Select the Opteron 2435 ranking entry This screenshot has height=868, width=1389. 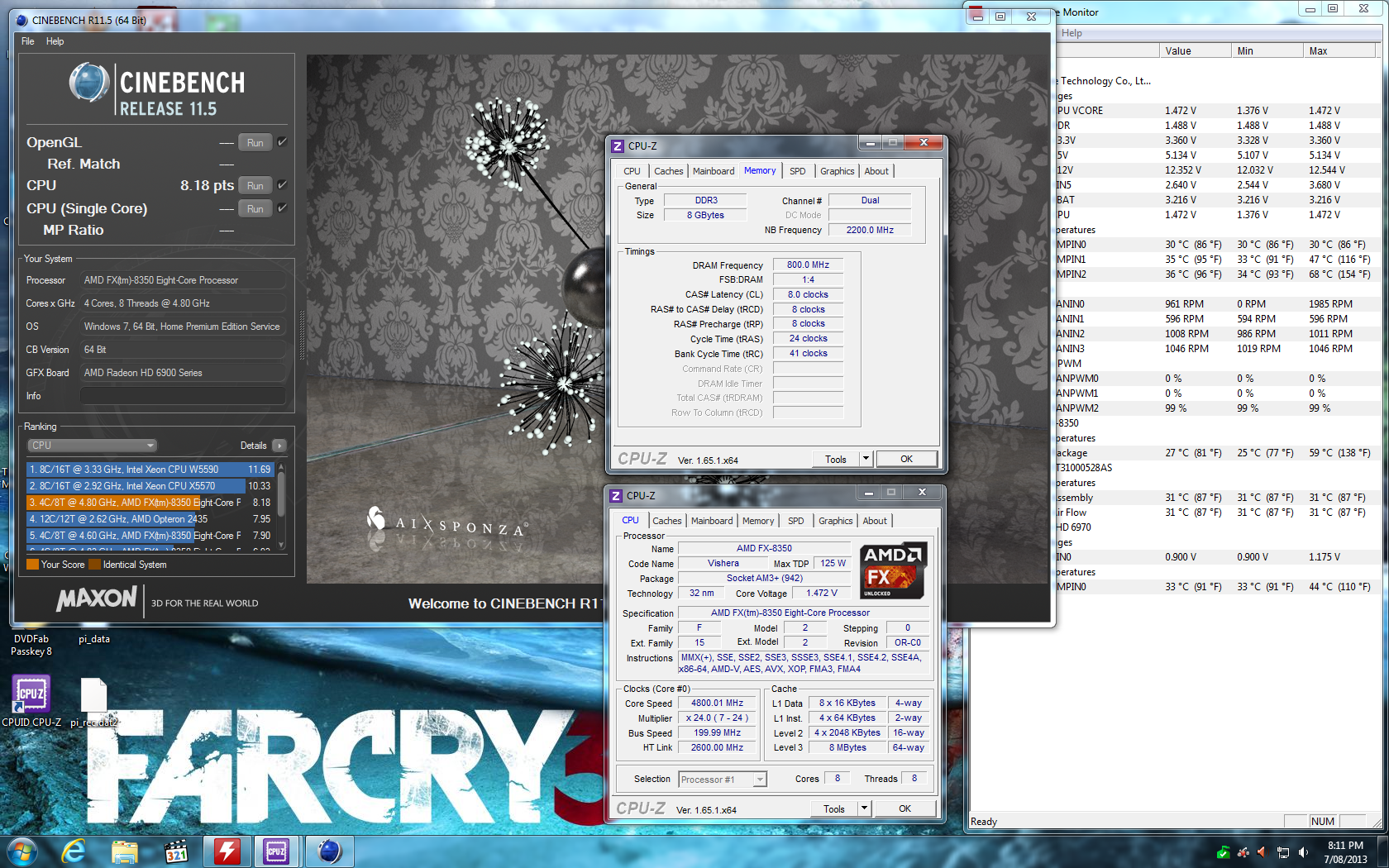(x=150, y=518)
